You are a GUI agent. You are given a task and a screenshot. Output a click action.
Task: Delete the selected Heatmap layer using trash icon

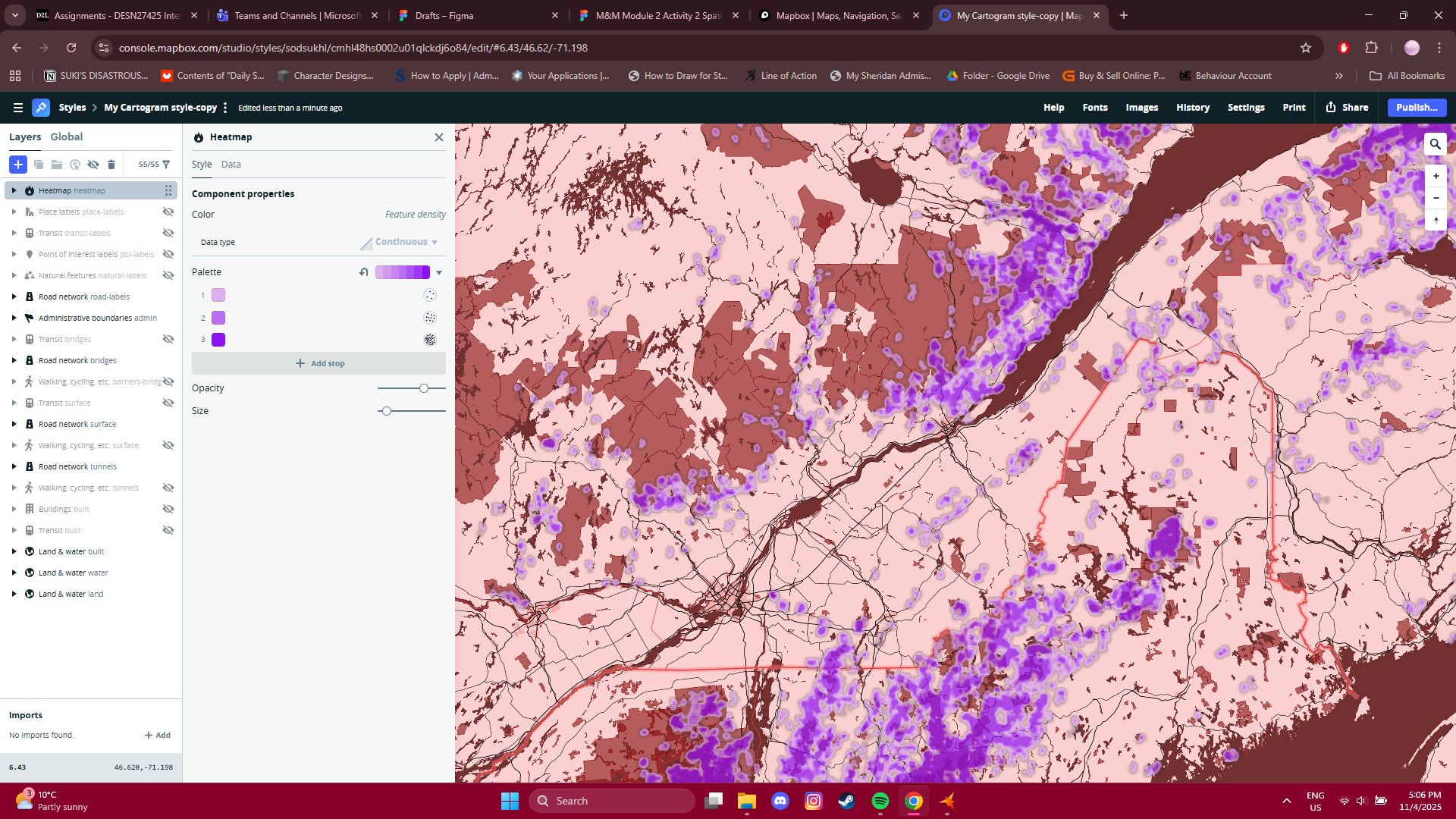[111, 165]
